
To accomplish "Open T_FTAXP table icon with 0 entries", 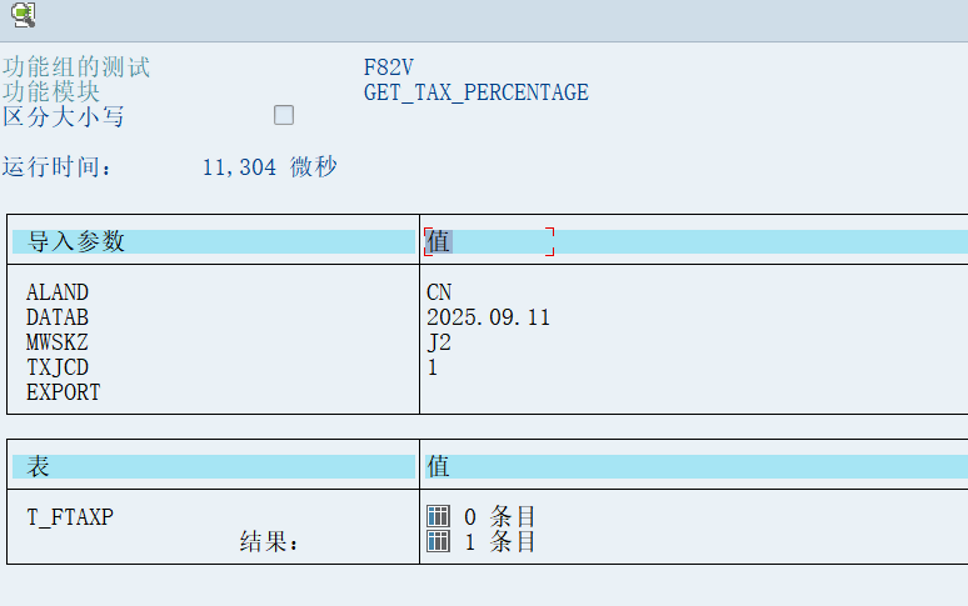I will click(438, 516).
